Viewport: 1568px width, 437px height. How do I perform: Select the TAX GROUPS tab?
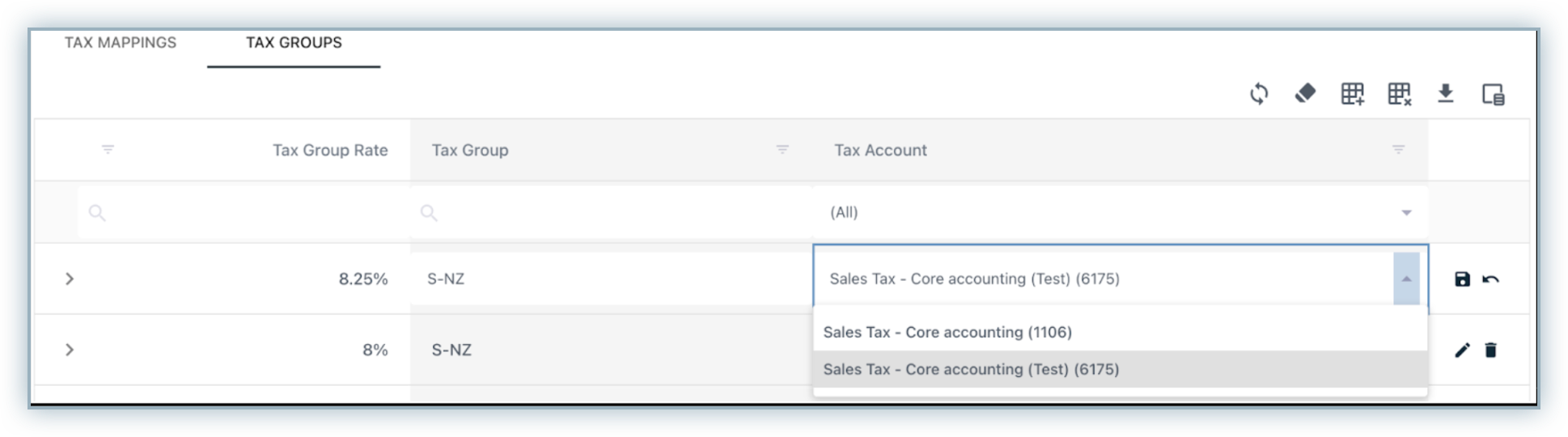click(294, 43)
